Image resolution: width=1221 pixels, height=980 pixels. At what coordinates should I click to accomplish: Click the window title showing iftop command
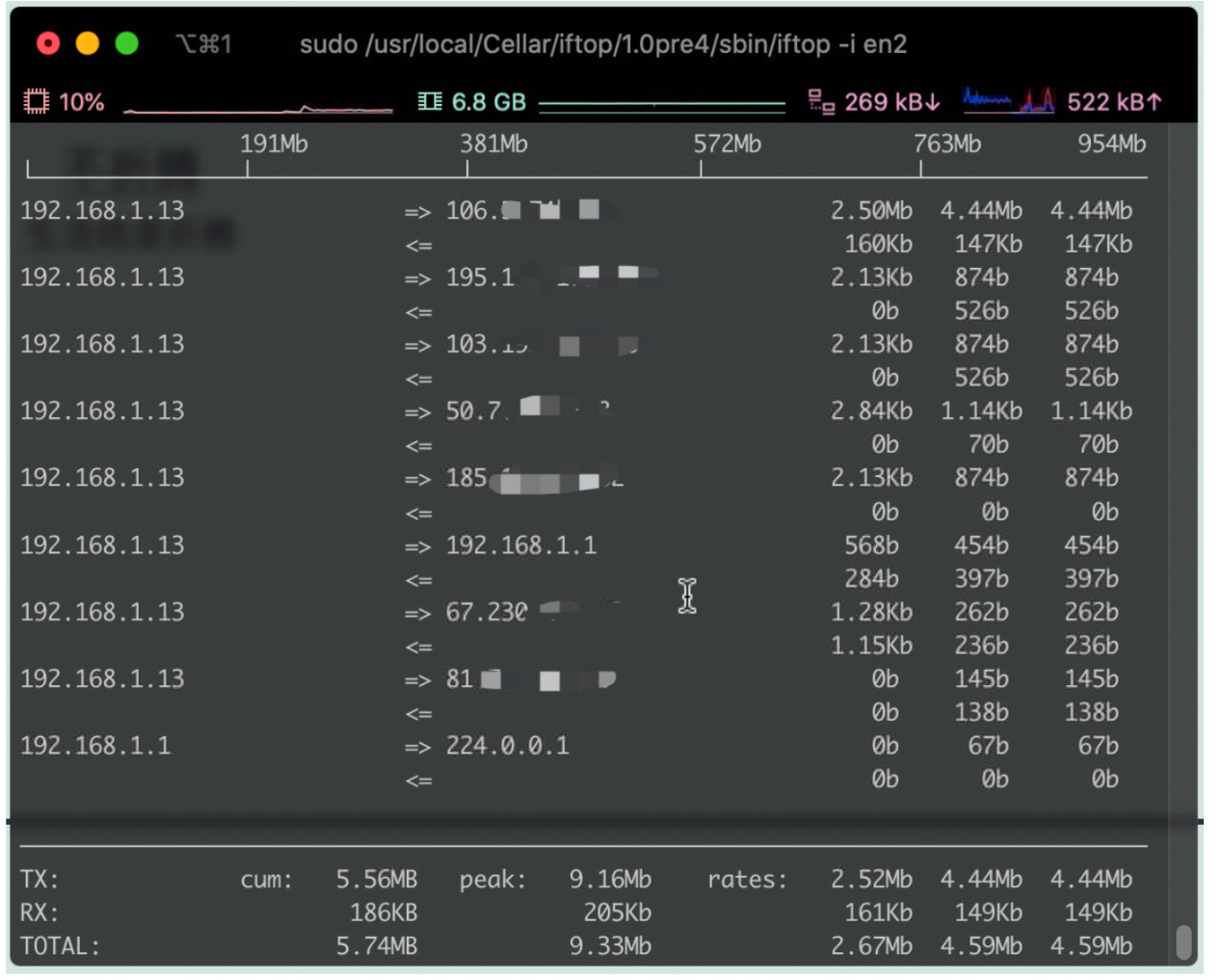click(x=602, y=44)
